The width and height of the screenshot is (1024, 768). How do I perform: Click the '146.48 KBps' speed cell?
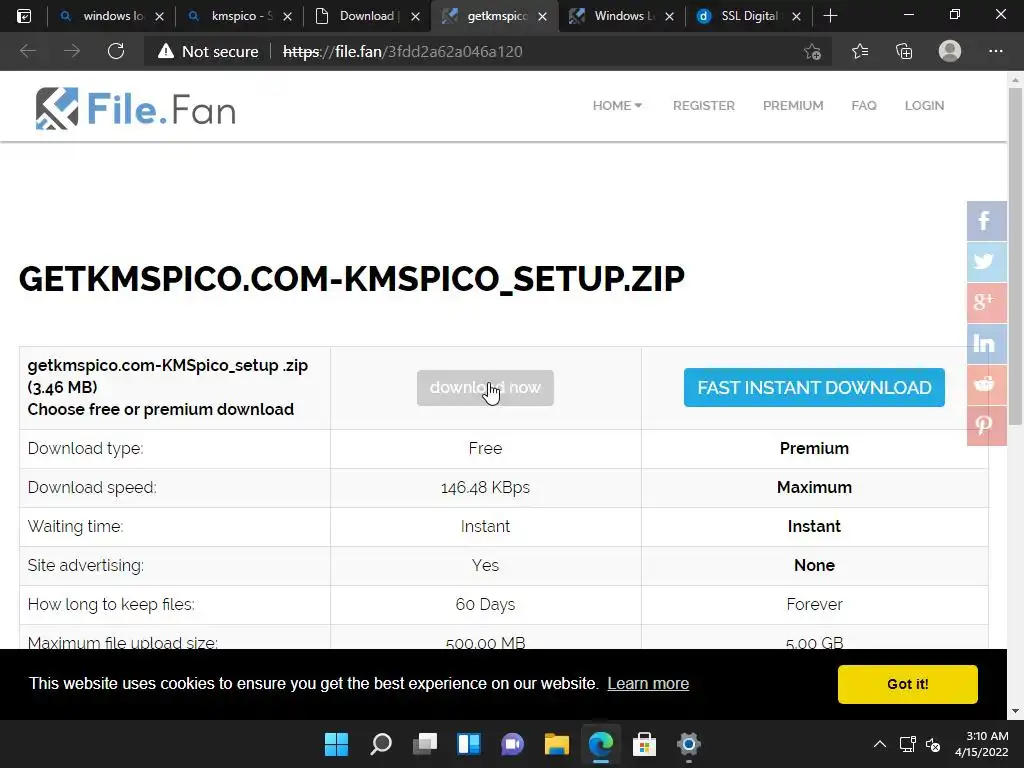pos(485,487)
